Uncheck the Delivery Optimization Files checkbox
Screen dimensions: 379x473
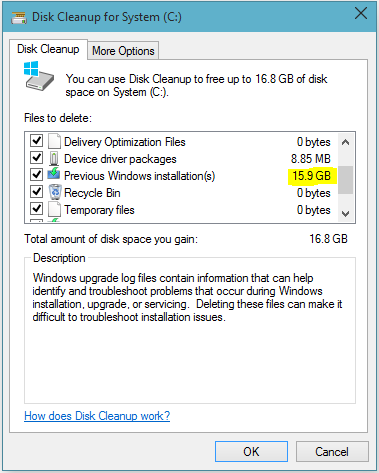(x=37, y=140)
